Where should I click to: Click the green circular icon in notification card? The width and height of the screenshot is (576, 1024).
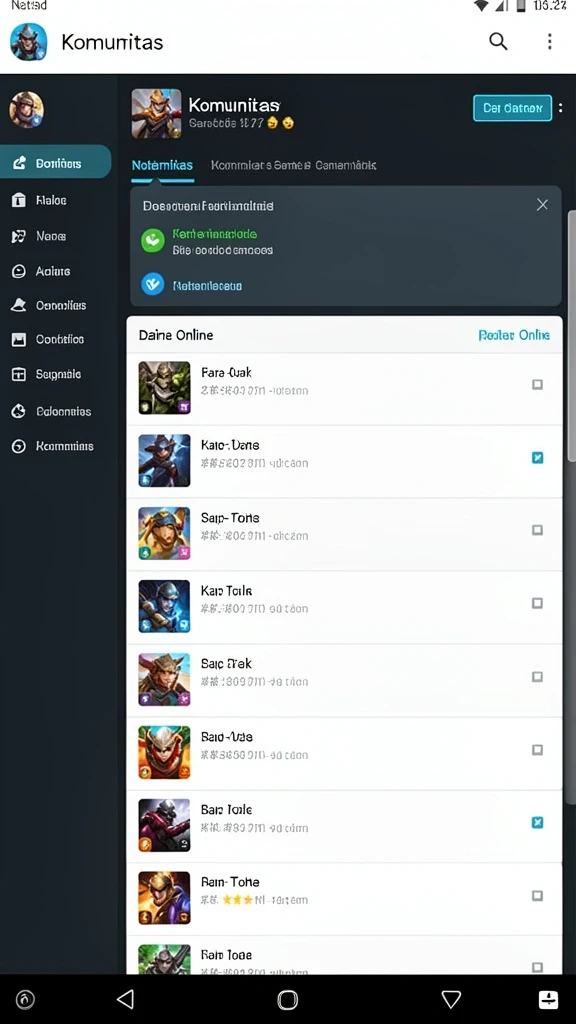pyautogui.click(x=153, y=241)
